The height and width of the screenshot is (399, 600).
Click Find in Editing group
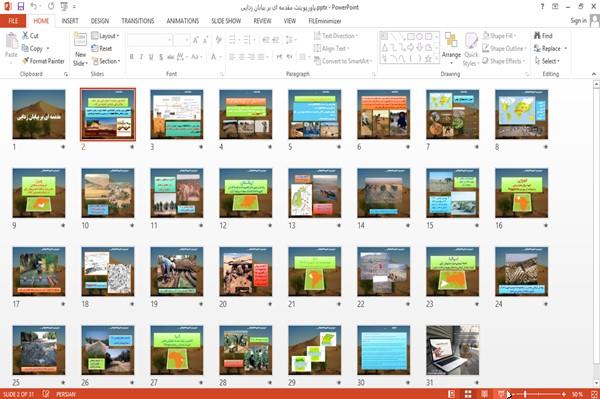(543, 36)
